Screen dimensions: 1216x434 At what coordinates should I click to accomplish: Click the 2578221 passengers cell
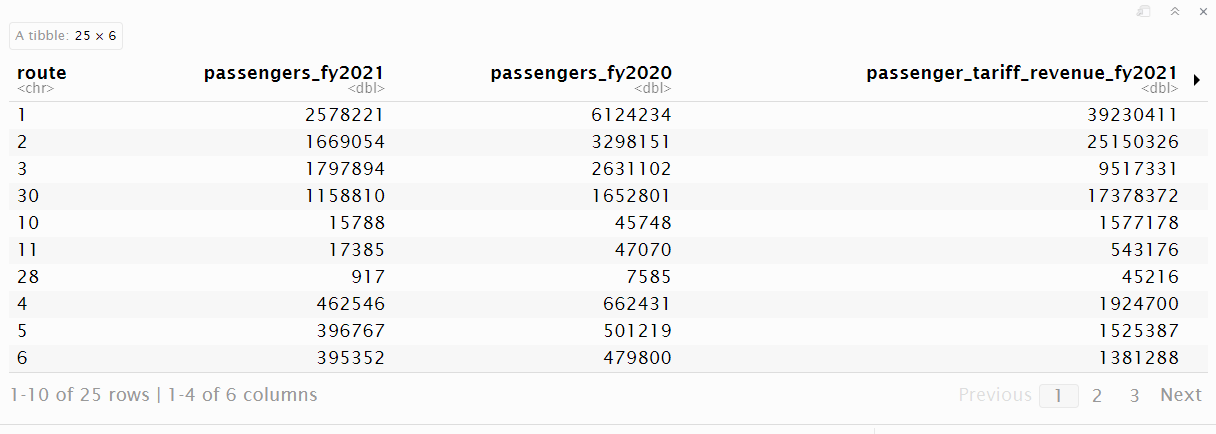point(344,115)
